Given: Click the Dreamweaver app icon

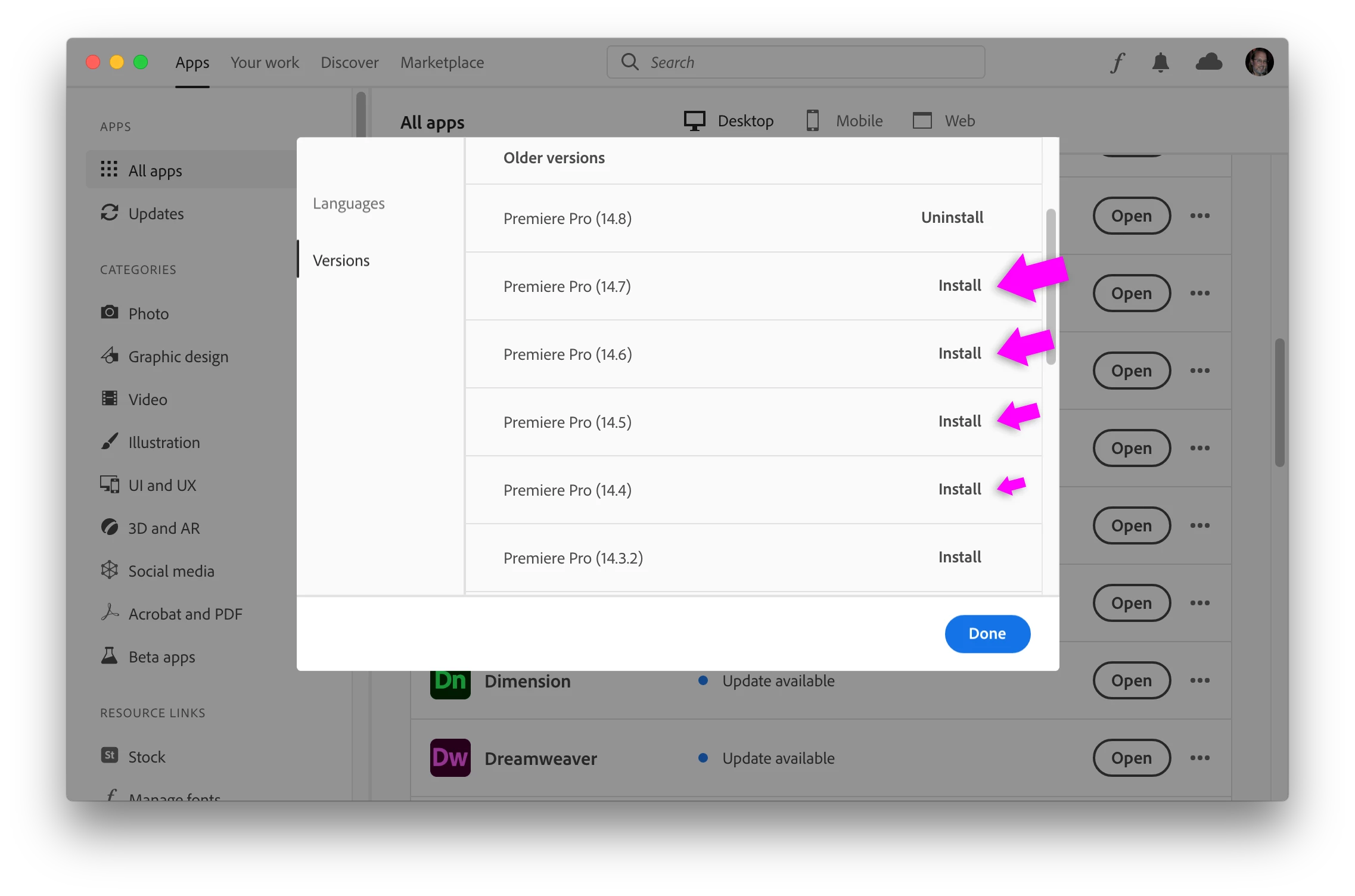Looking at the screenshot, I should (450, 758).
